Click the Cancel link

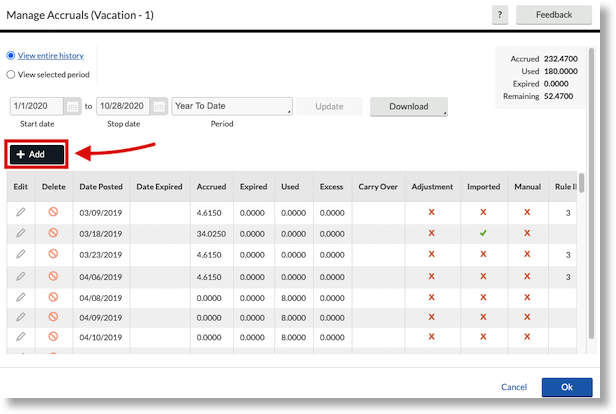point(514,387)
